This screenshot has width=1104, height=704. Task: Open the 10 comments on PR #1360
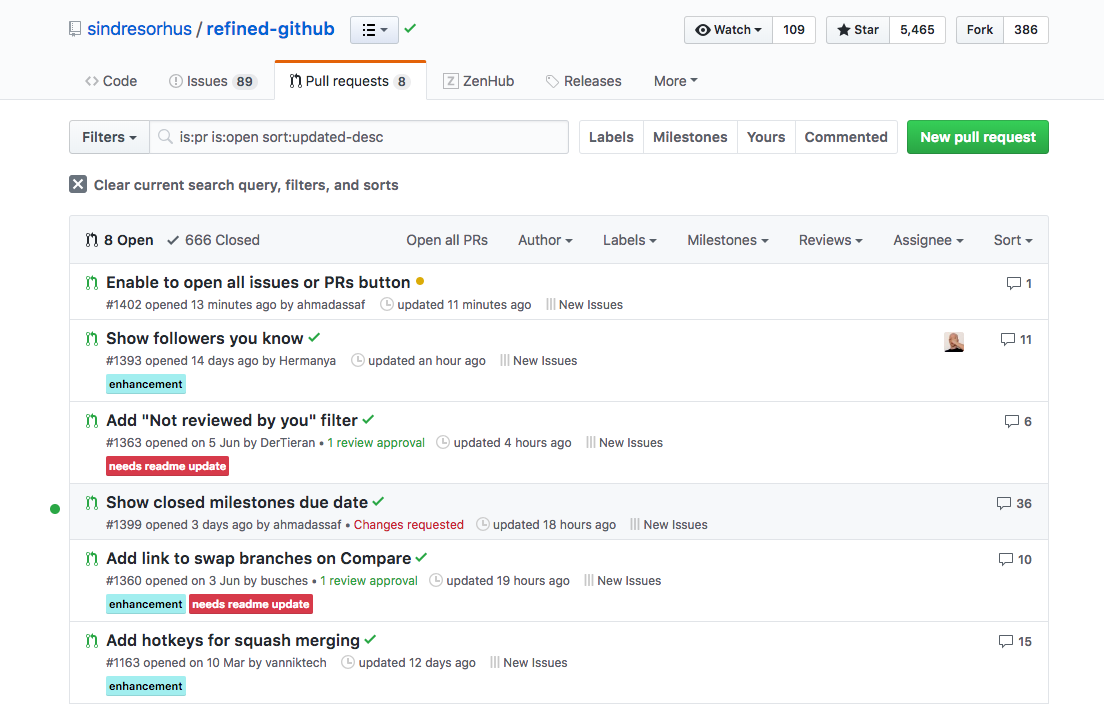[x=1015, y=560]
